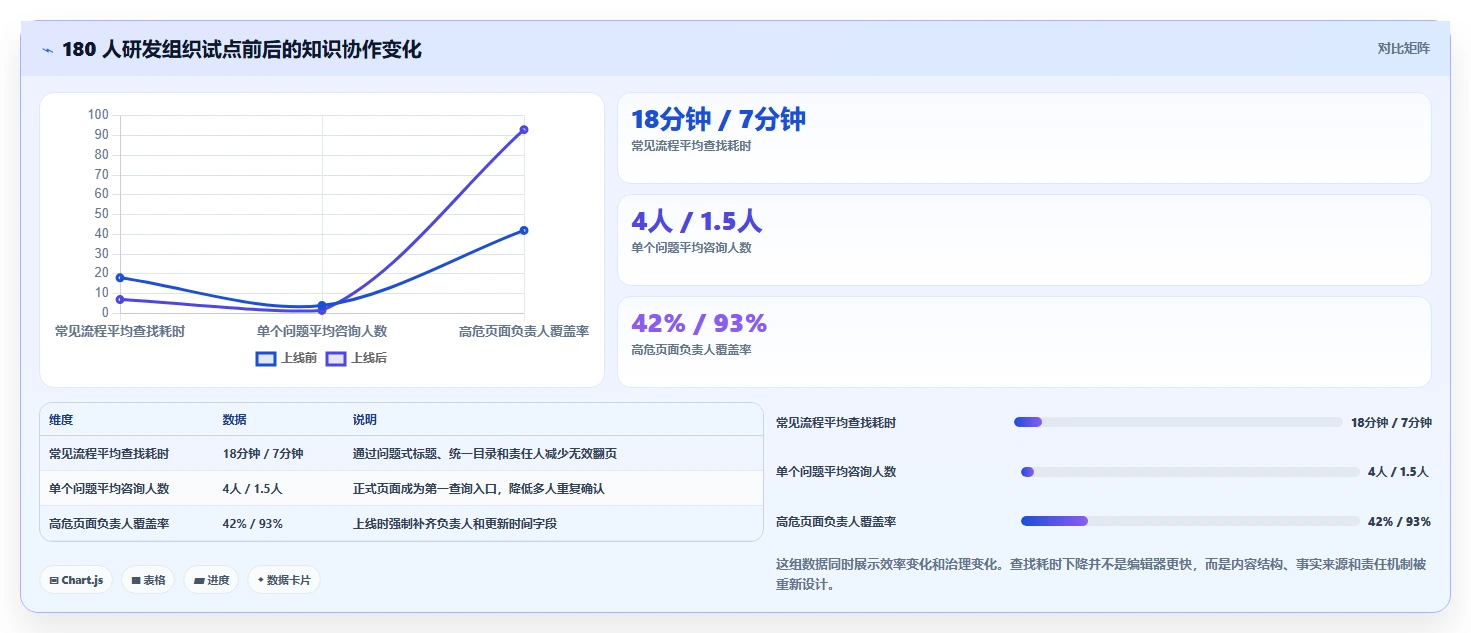
Task: Click the 42% / 93% stat card value
Action: click(x=699, y=324)
